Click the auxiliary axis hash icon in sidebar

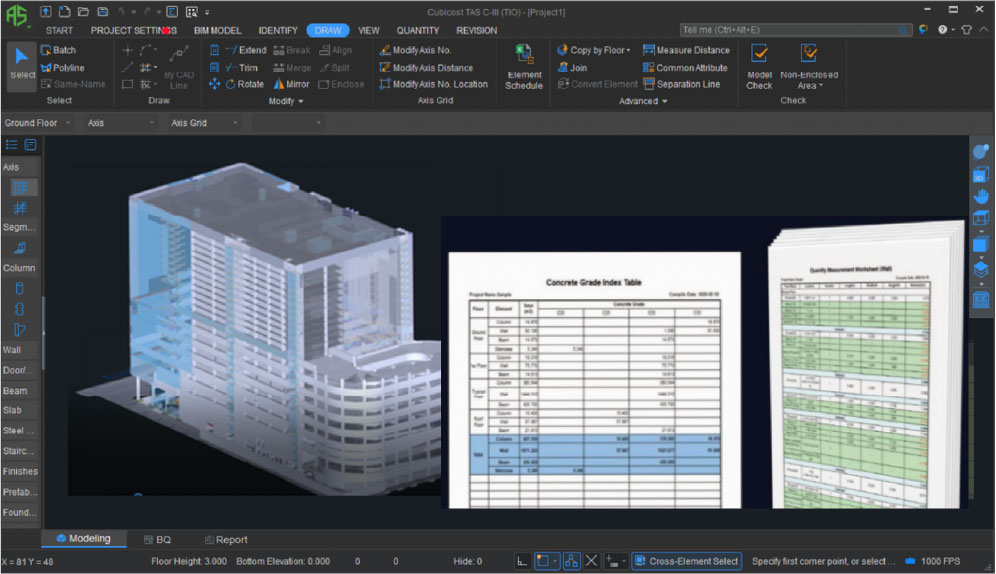click(20, 208)
